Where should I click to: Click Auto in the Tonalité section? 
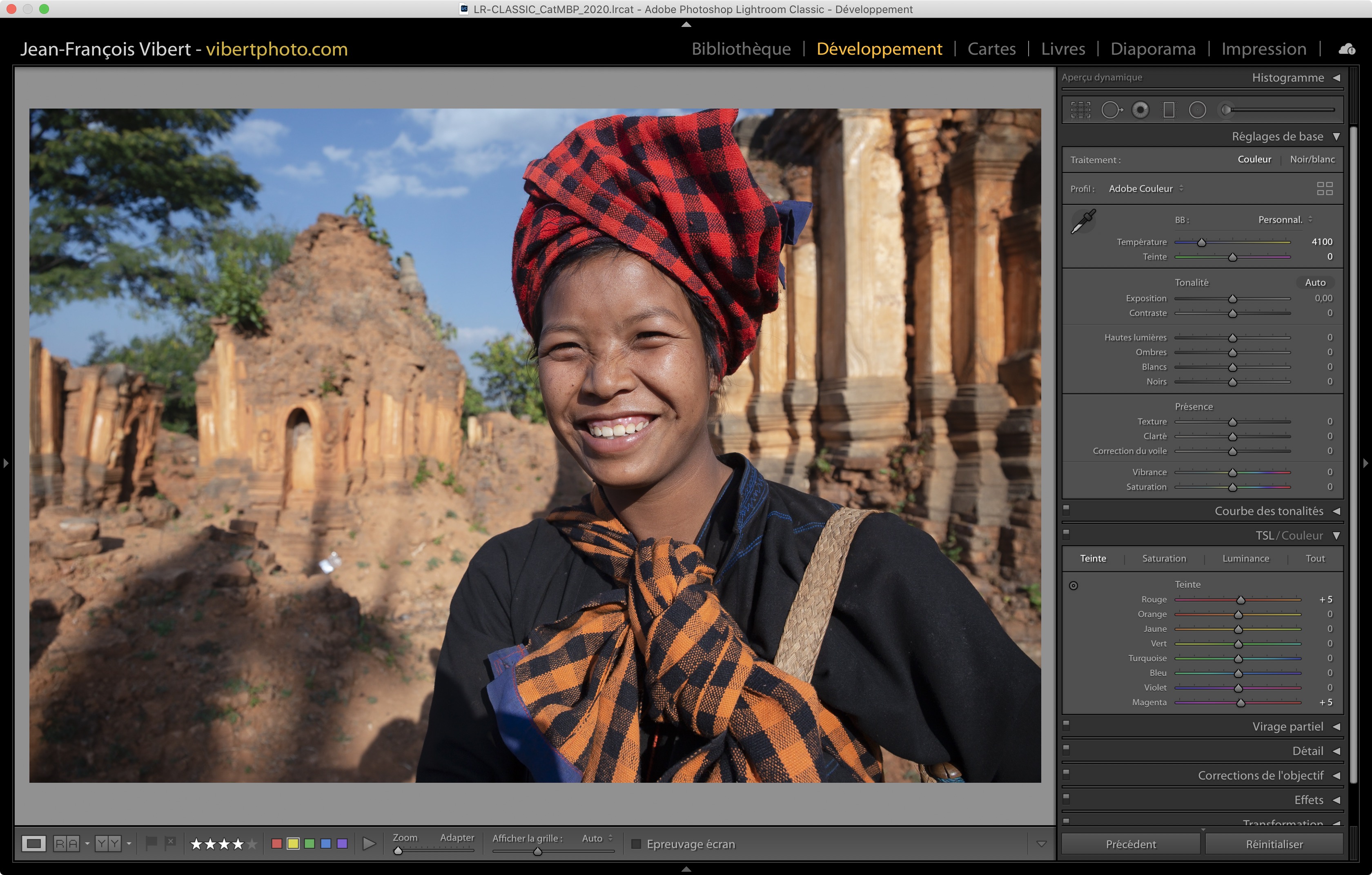1314,282
